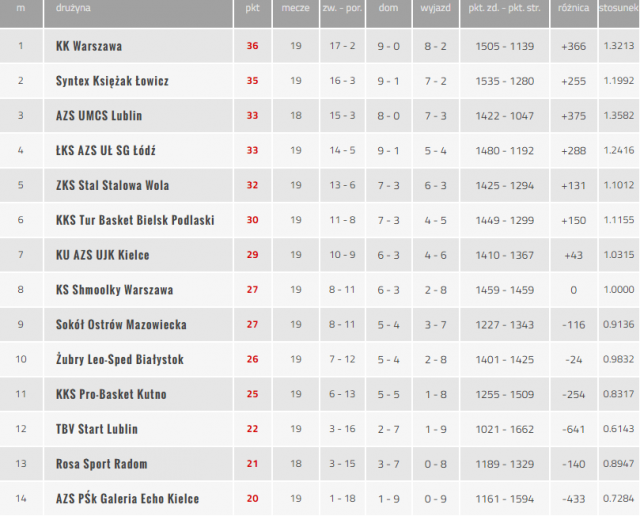Click KKS Pro-Basket Kutno team name

pyautogui.click(x=111, y=394)
